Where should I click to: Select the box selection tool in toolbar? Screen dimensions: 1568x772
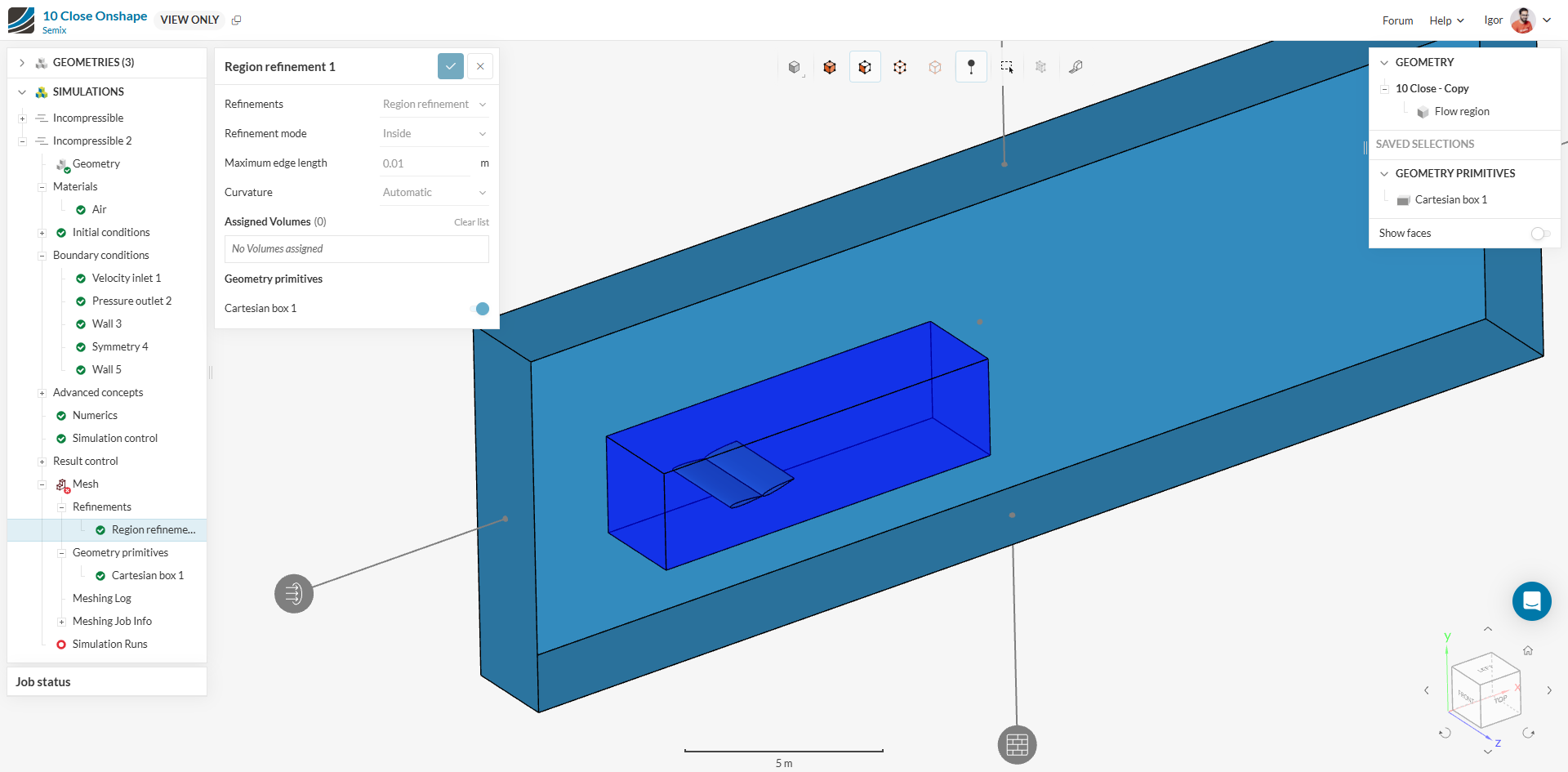tap(1006, 67)
